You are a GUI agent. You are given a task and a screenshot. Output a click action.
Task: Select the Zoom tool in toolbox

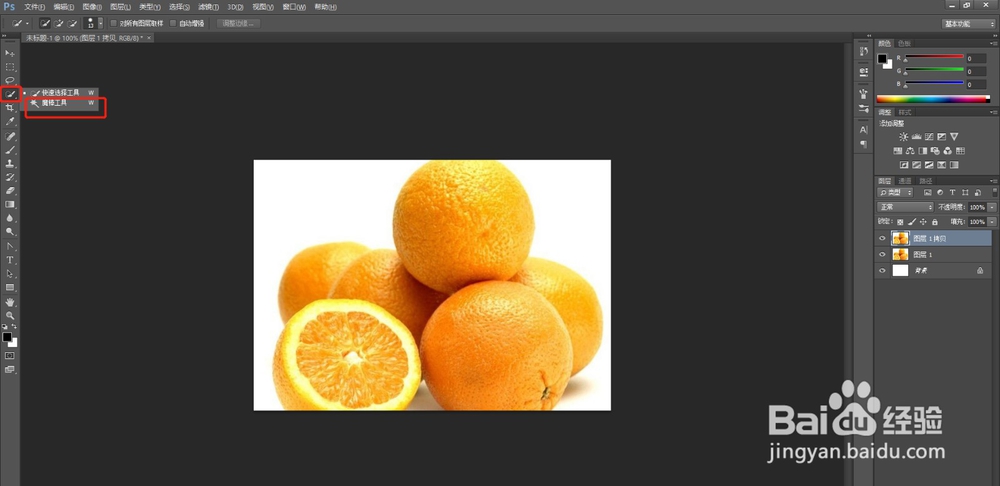(x=10, y=315)
